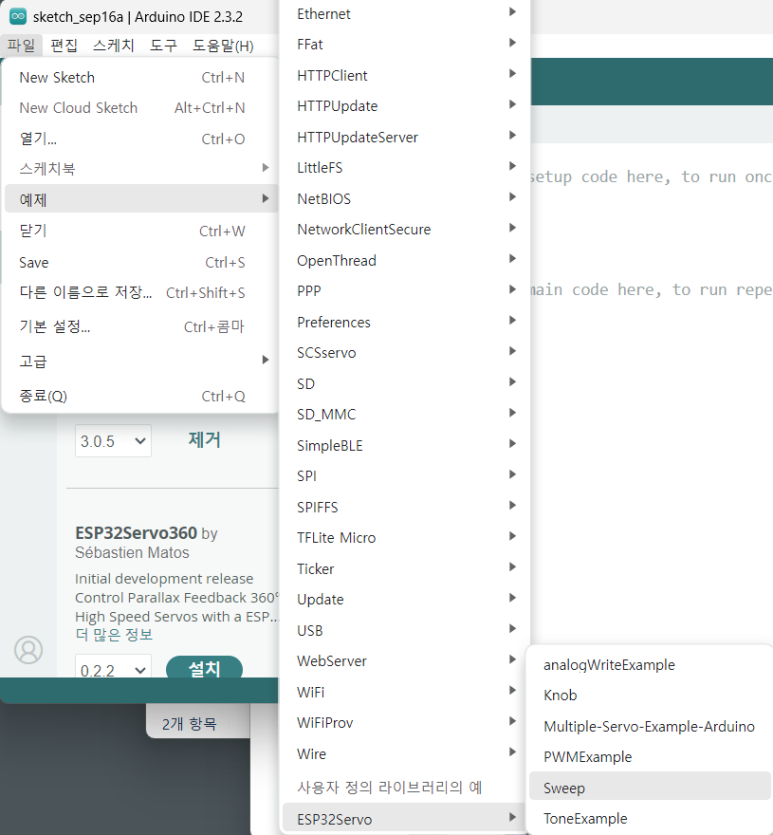Screen dimensions: 773x835
Task: Open the Update examples entry
Action: 405,600
